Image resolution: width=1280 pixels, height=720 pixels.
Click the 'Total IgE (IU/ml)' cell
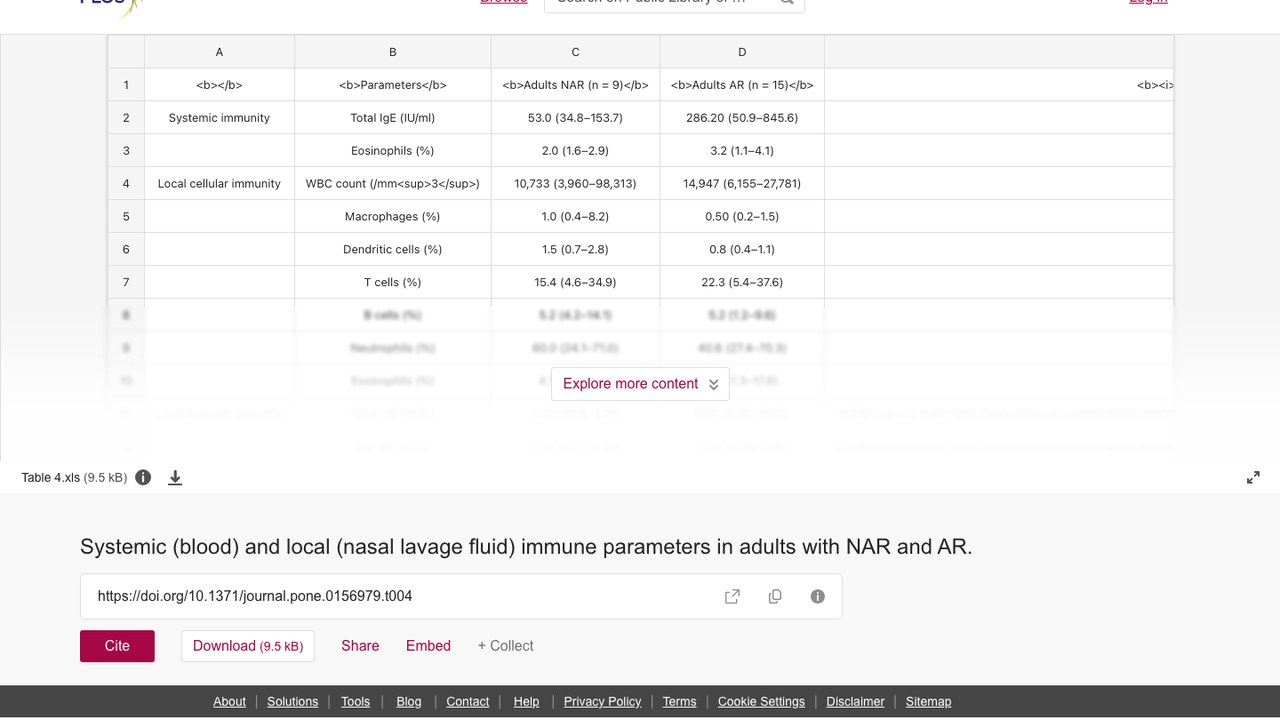pos(393,118)
